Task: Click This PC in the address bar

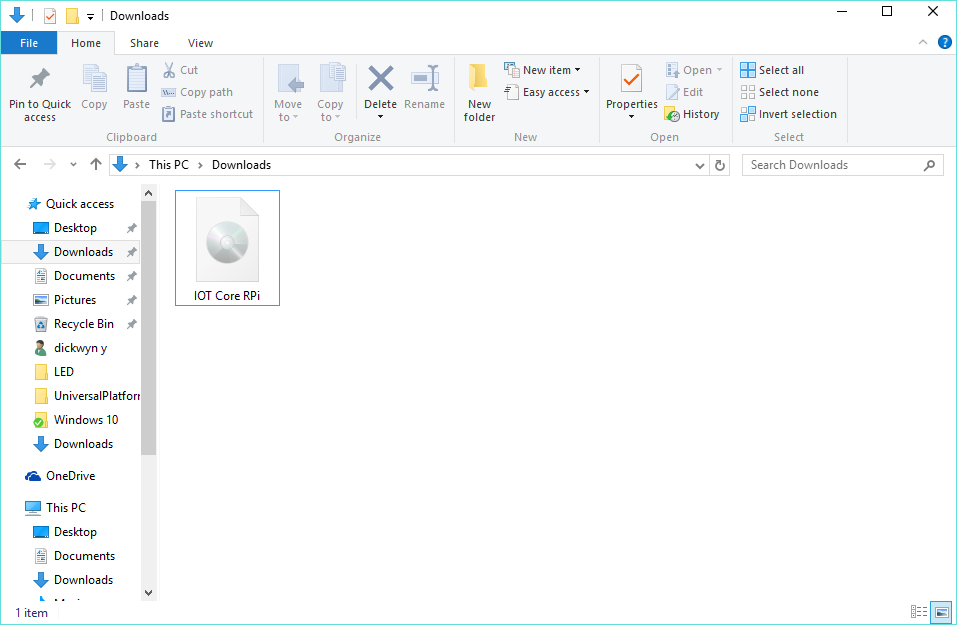Action: click(x=168, y=165)
